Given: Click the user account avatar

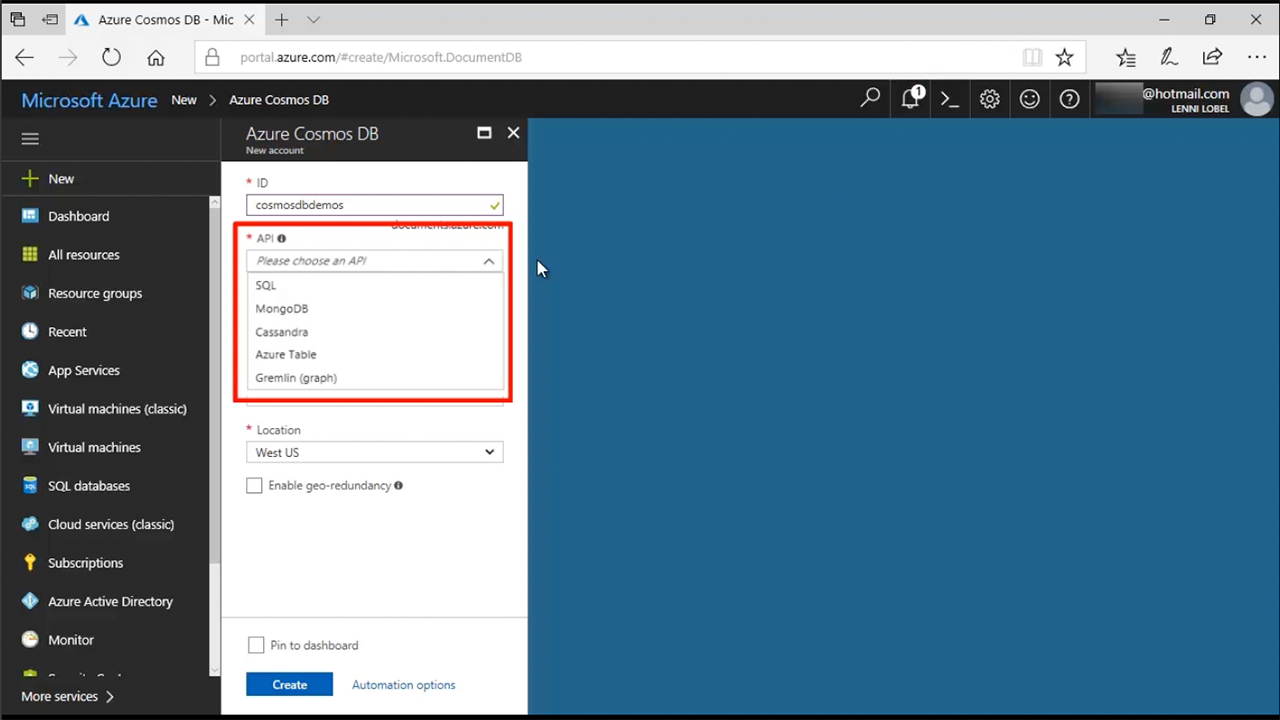Looking at the screenshot, I should point(1257,100).
